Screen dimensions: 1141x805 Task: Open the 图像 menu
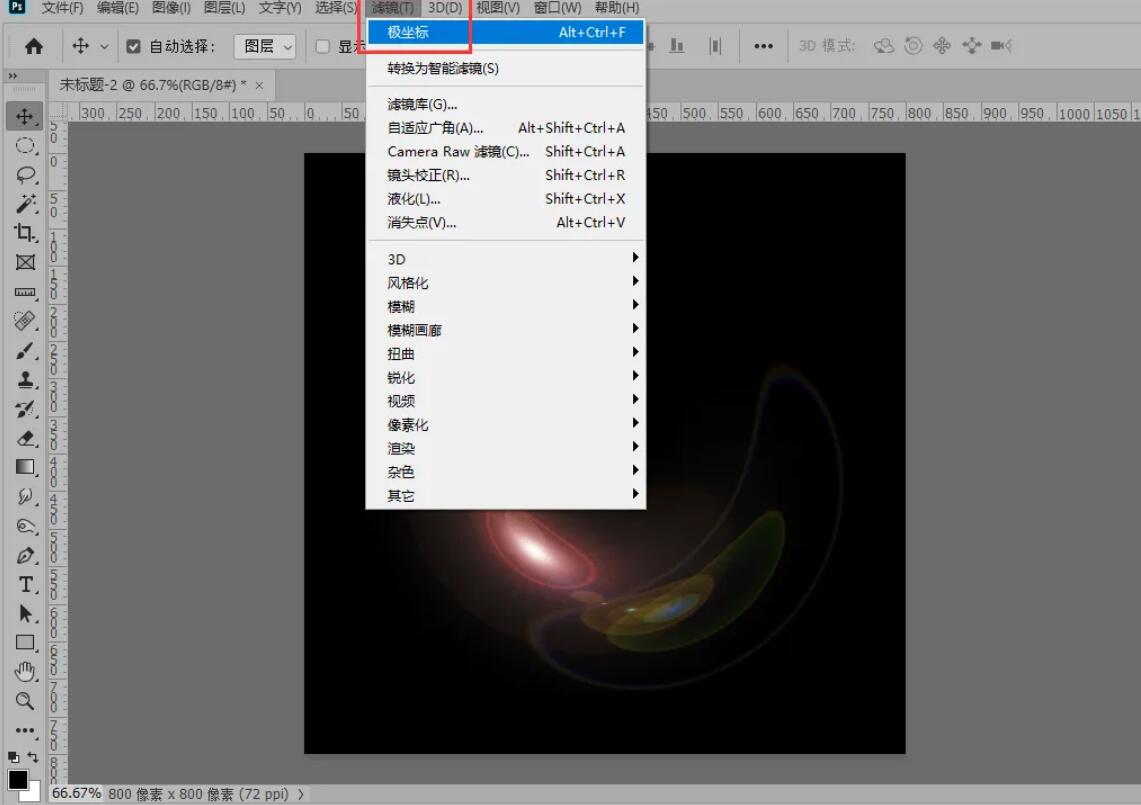(x=170, y=8)
